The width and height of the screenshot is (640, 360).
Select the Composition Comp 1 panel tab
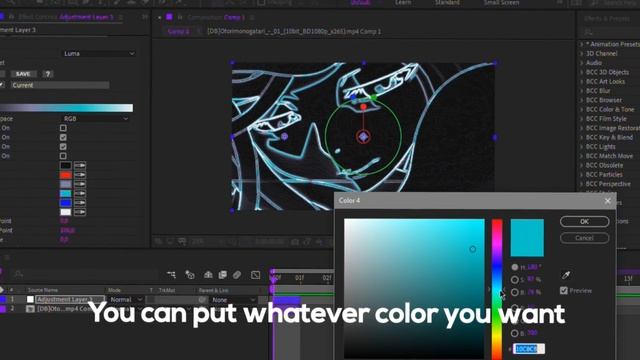click(216, 17)
